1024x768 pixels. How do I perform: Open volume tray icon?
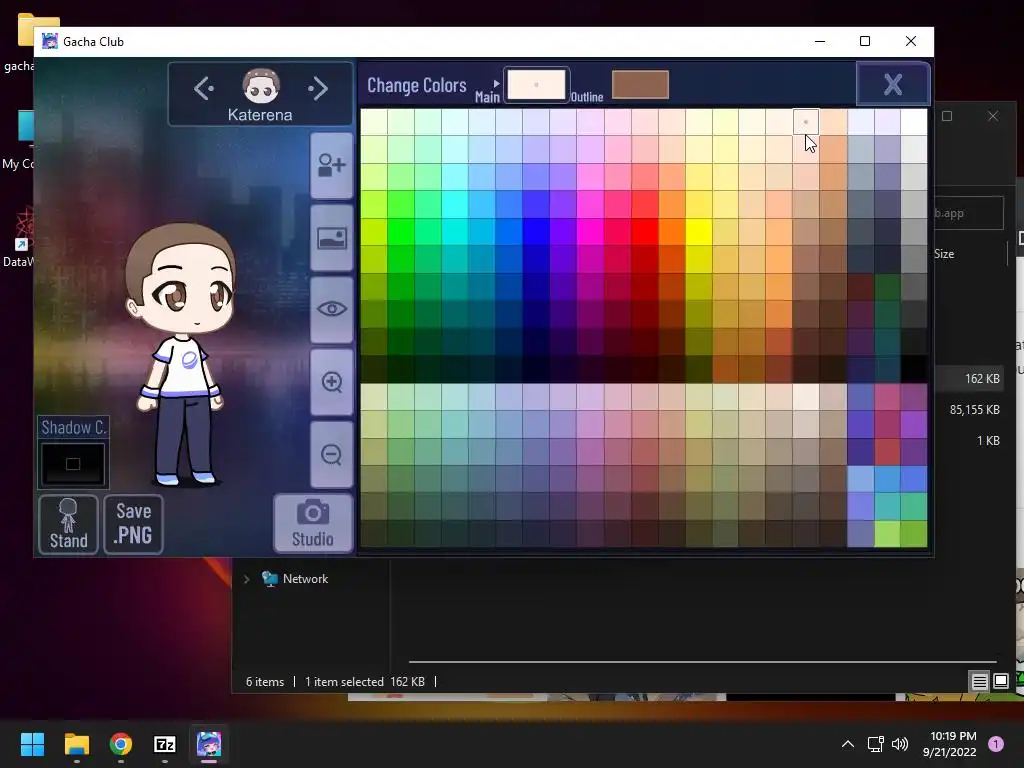[x=899, y=744]
